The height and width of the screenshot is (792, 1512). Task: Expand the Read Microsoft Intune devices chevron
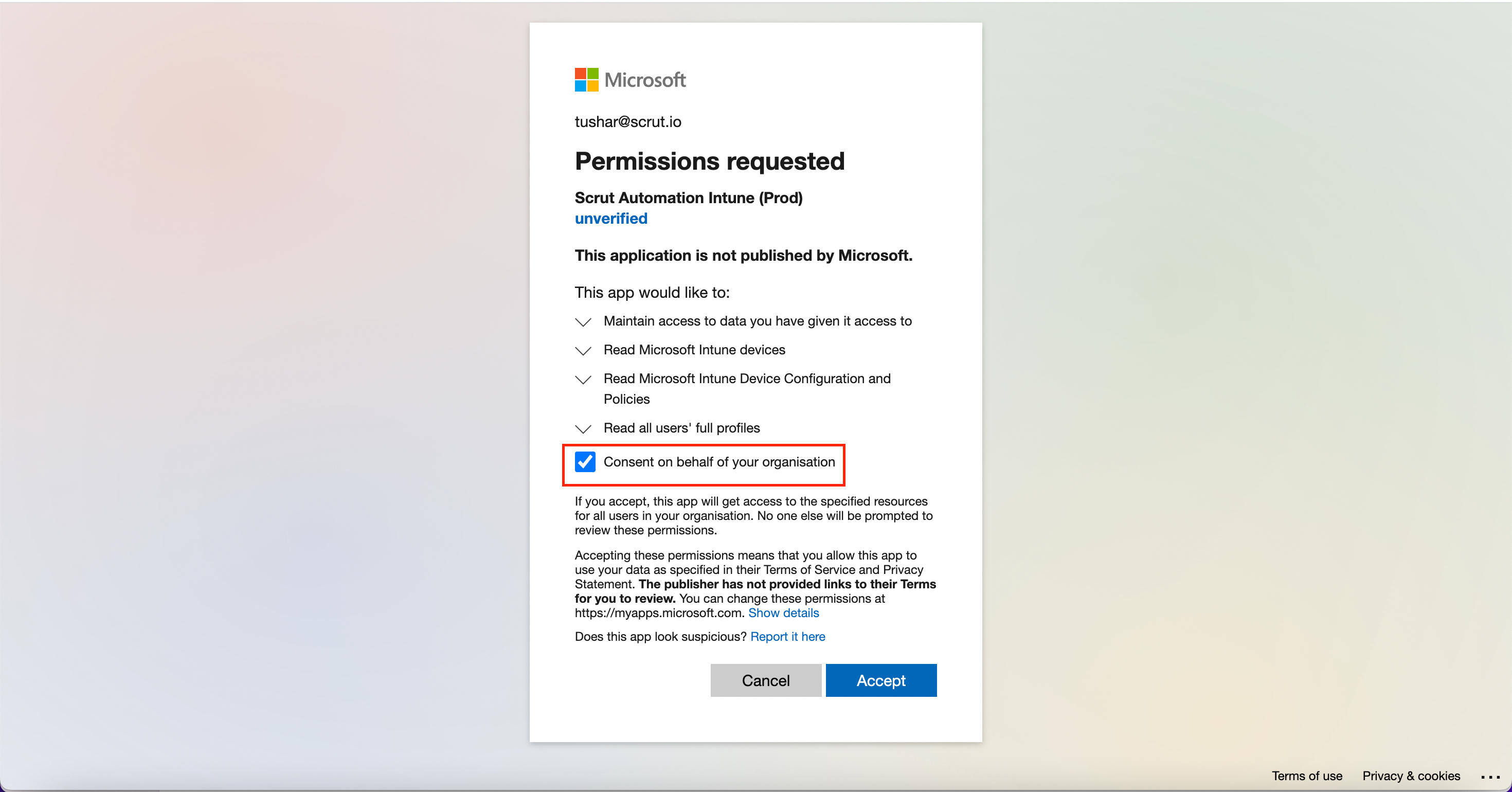(x=583, y=351)
